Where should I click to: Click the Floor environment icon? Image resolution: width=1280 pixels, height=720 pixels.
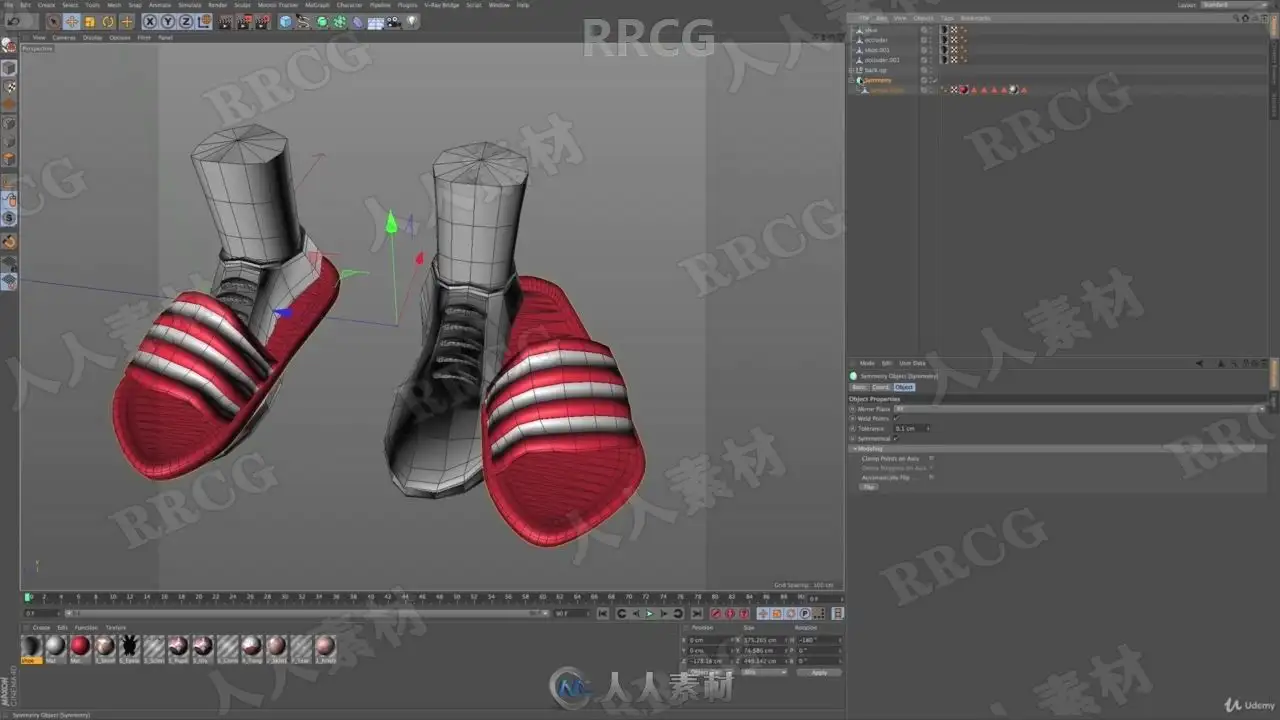click(376, 22)
